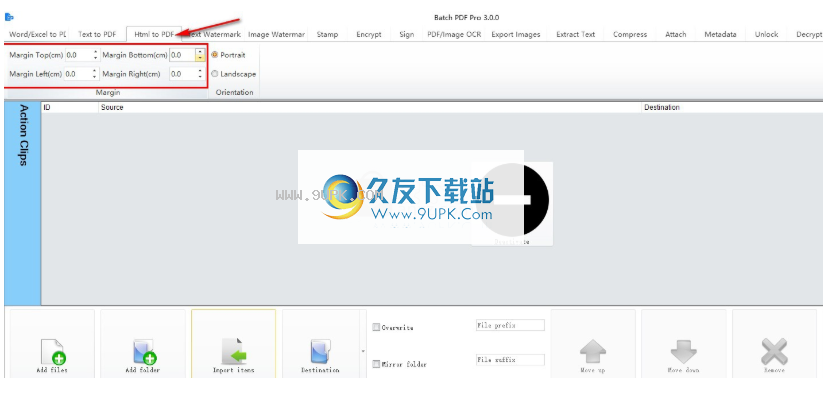Click the File prefix input field
The height and width of the screenshot is (395, 823).
(510, 325)
